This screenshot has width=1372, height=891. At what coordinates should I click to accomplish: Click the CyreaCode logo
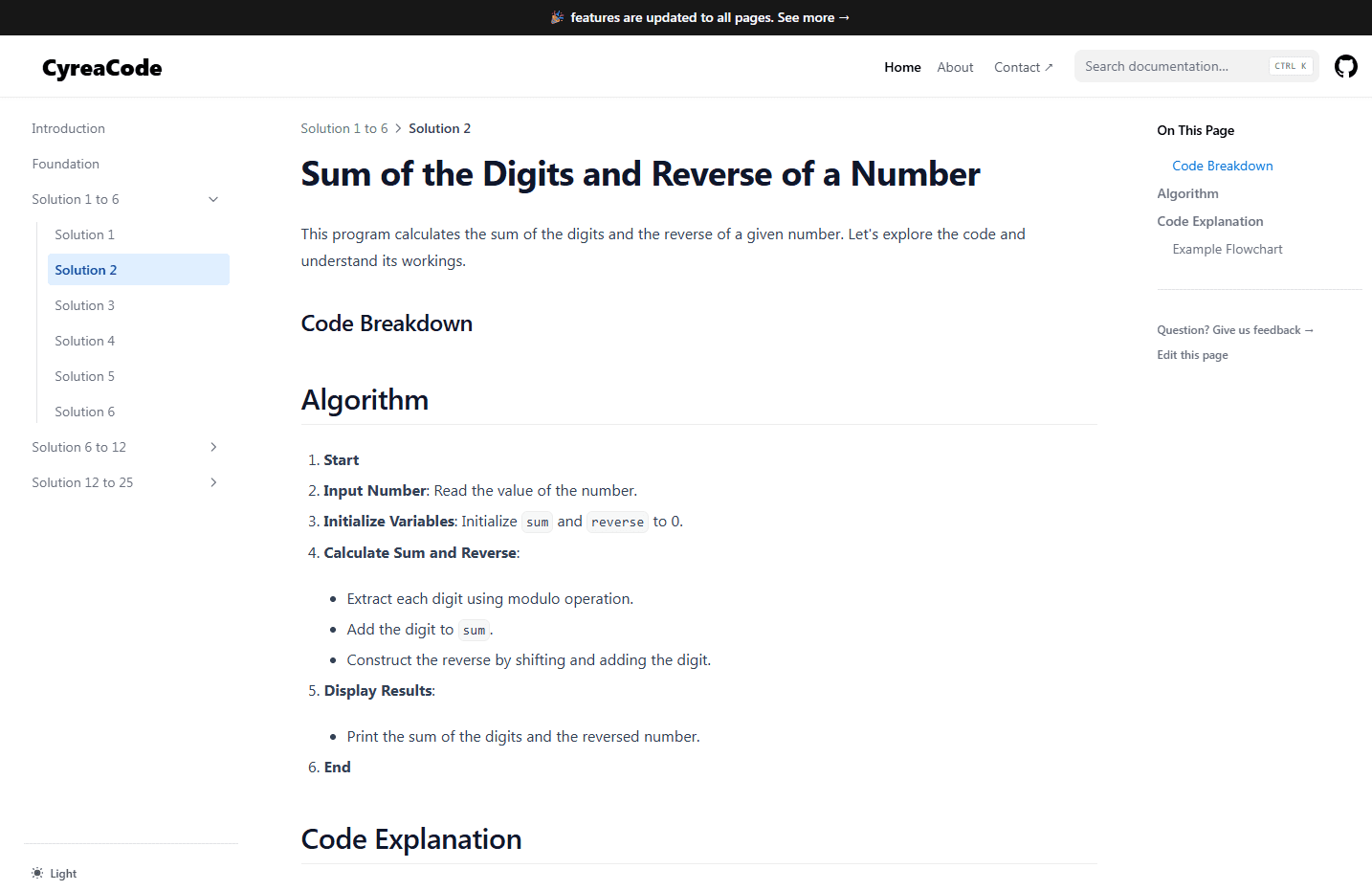(x=102, y=68)
